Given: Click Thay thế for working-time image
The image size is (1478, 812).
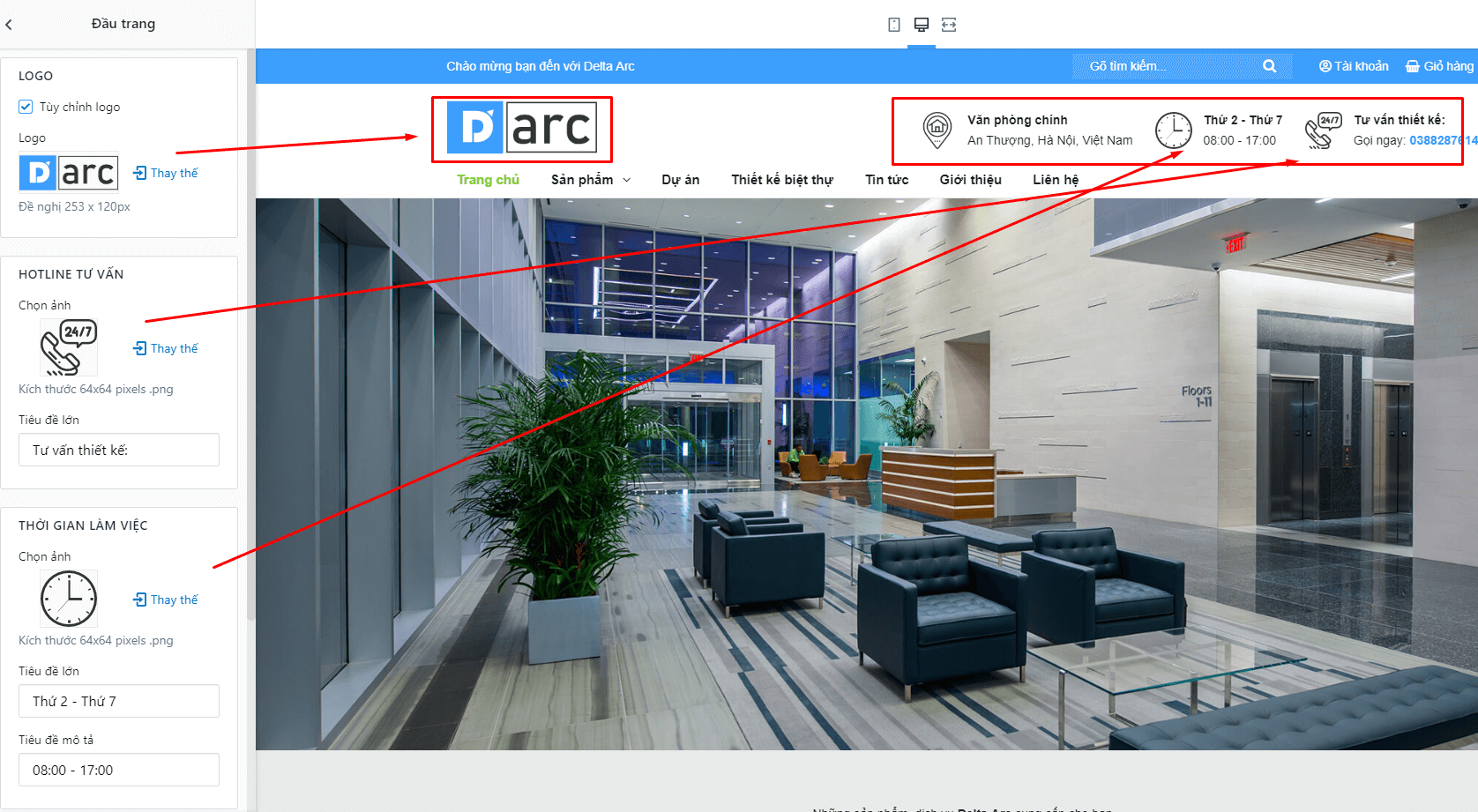Looking at the screenshot, I should [165, 600].
